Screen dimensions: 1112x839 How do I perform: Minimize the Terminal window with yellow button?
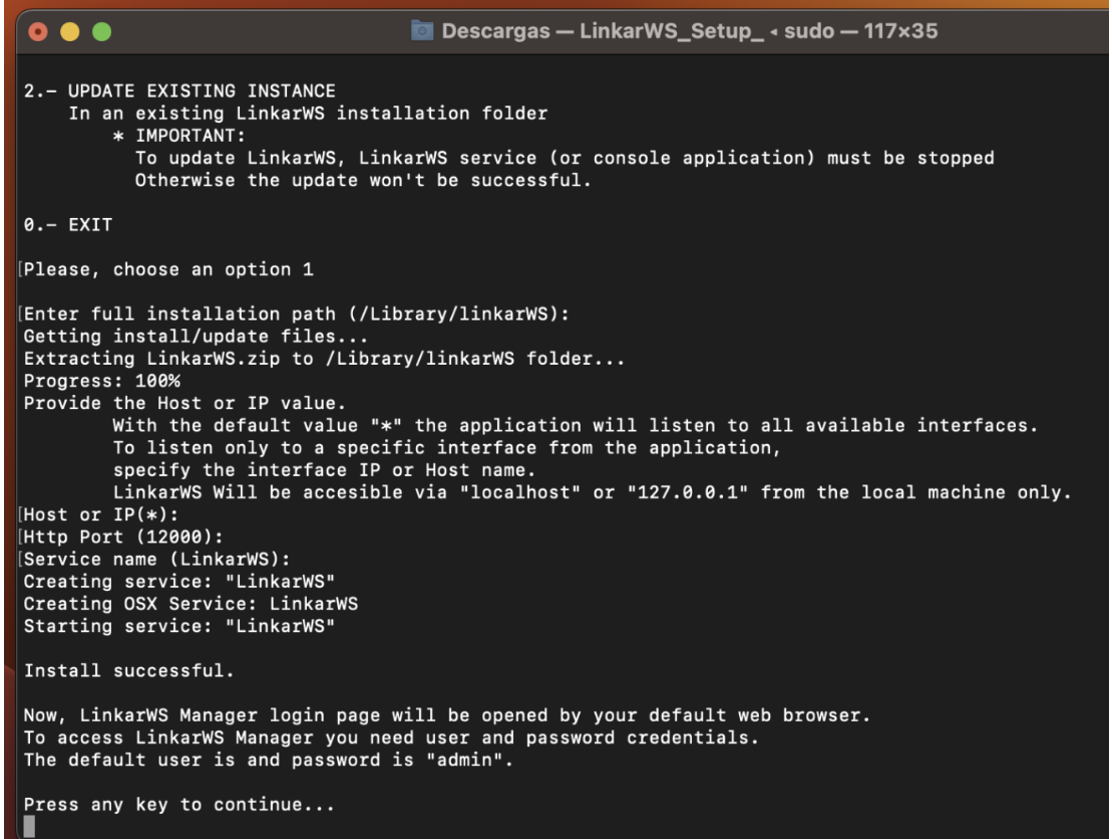pos(71,31)
